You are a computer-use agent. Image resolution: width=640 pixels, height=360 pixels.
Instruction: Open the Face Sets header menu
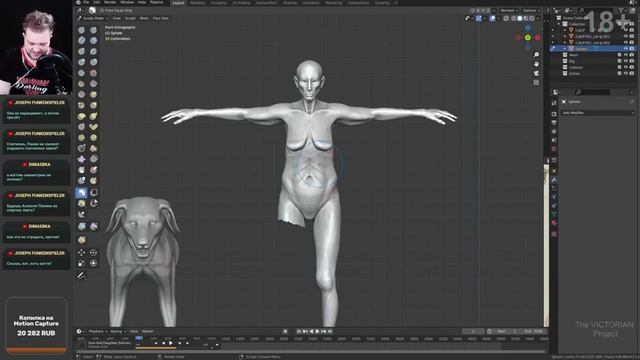[160, 18]
